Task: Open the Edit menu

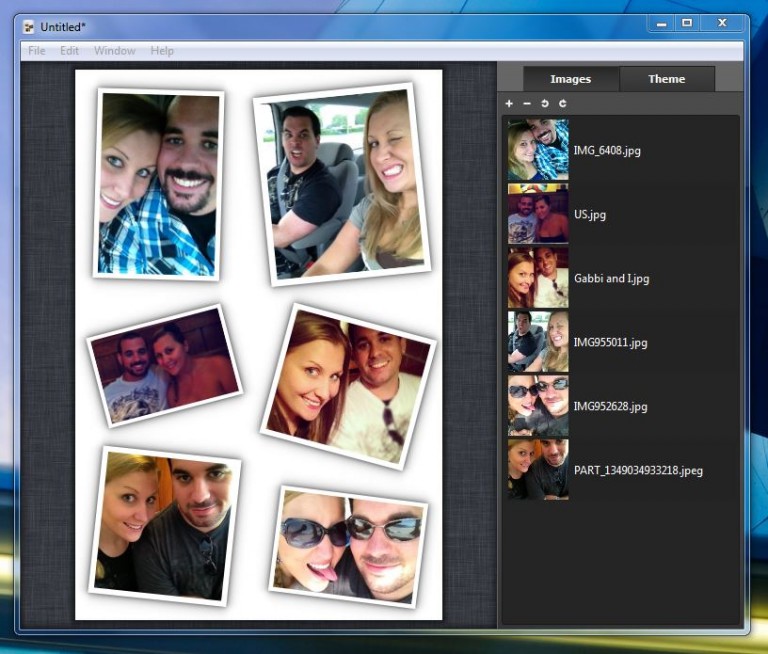Action: [69, 51]
